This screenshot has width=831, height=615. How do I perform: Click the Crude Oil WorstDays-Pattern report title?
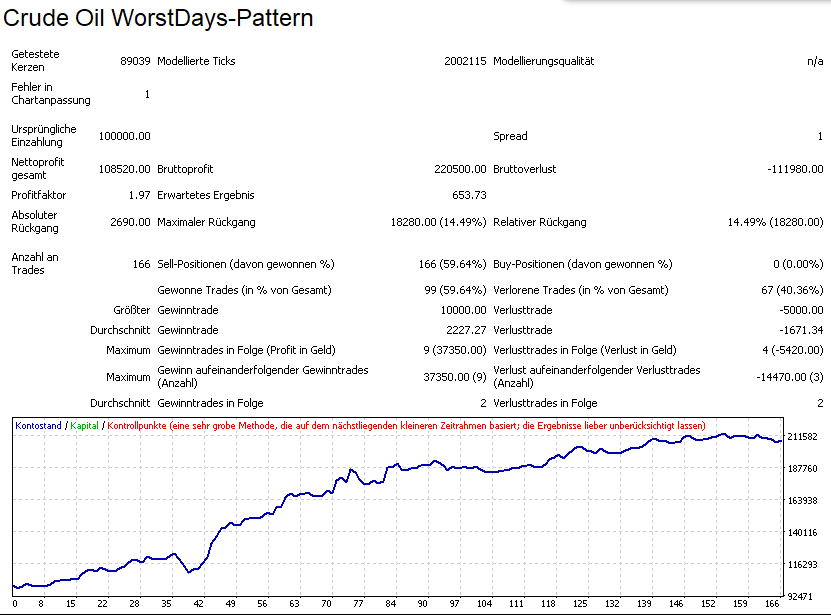tap(160, 18)
